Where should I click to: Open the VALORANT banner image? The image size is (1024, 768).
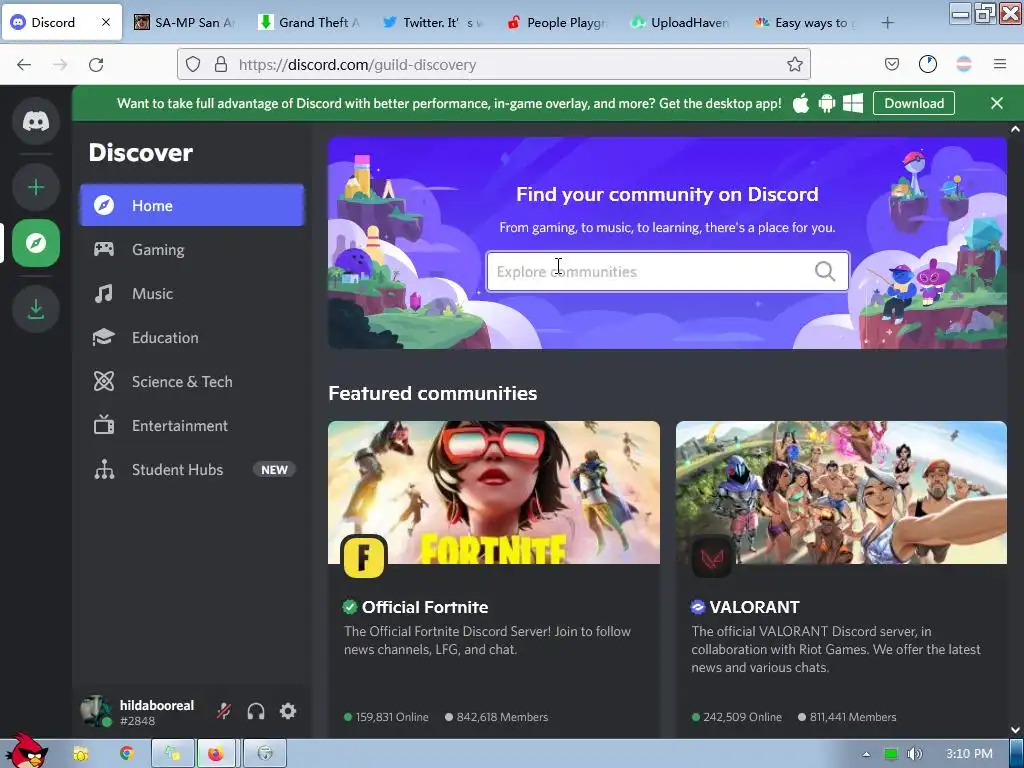[x=841, y=492]
